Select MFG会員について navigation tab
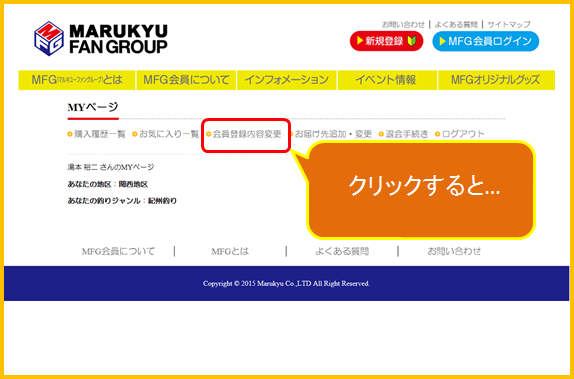The width and height of the screenshot is (574, 379). [186, 80]
